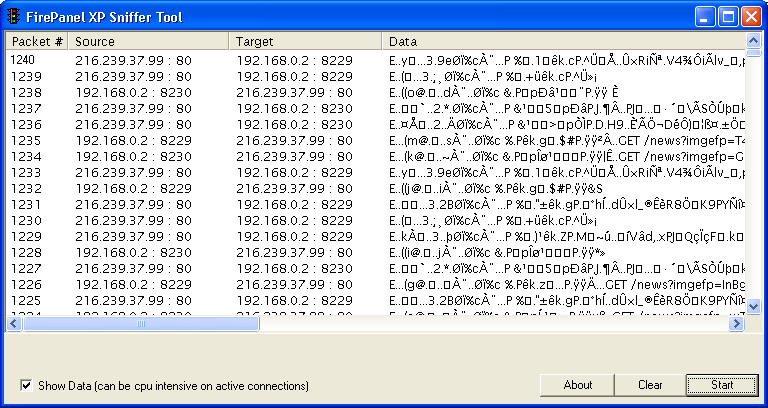768x408 pixels.
Task: Click the horizontal scrollbar thumb
Action: point(141,323)
